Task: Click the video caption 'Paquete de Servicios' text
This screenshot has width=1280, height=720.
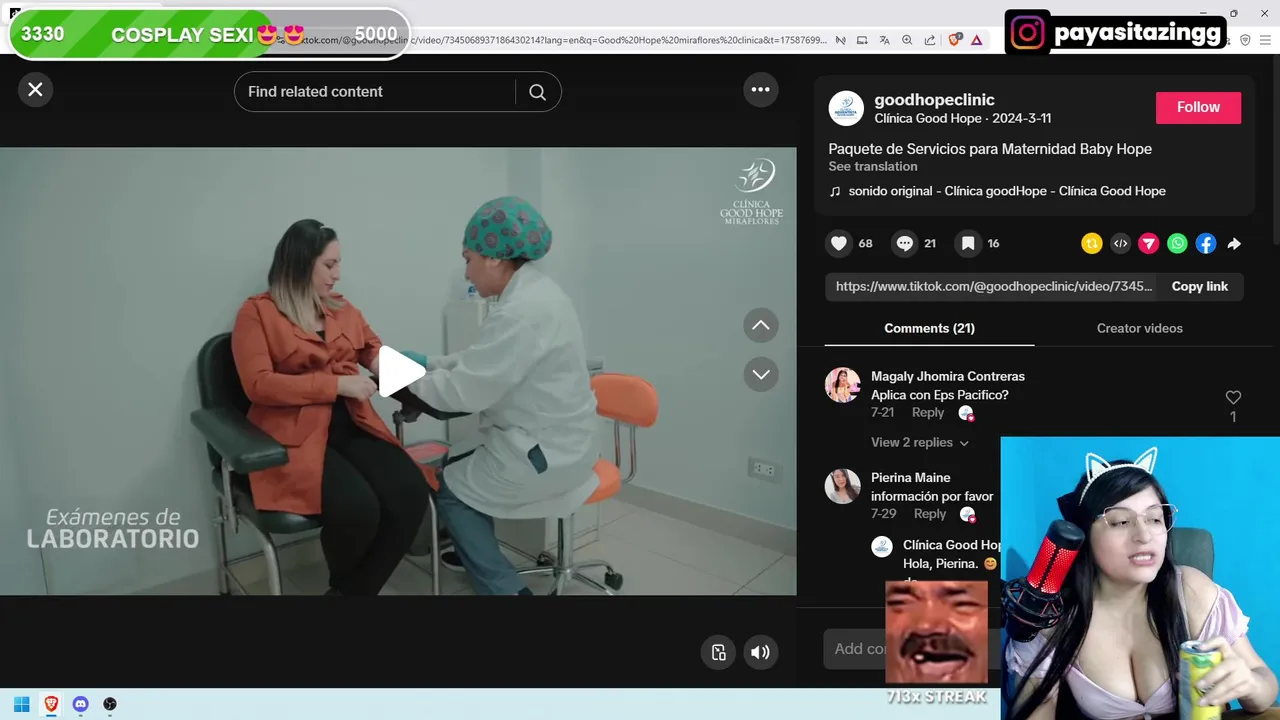Action: [990, 149]
